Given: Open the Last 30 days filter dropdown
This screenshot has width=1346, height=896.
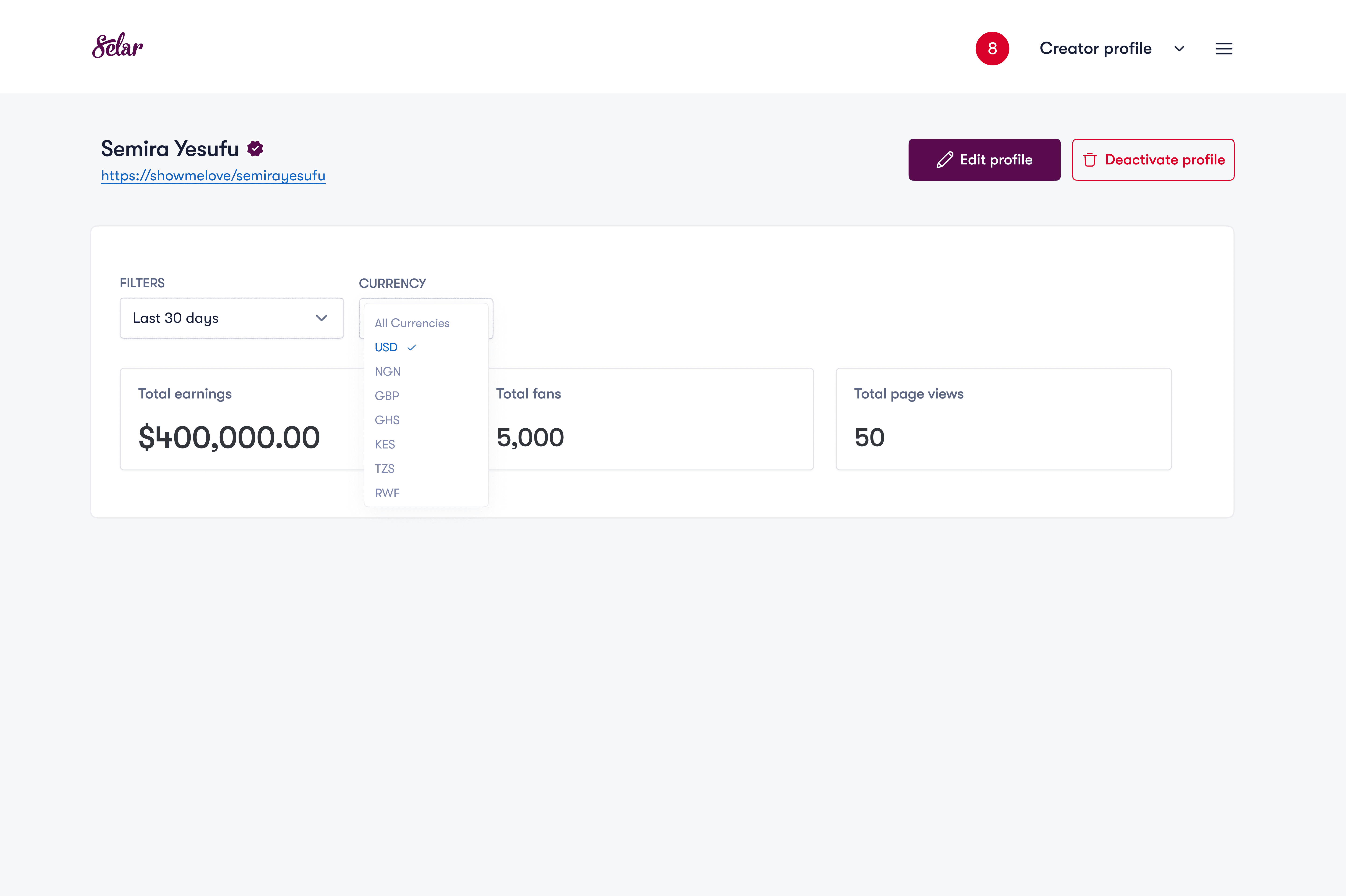Looking at the screenshot, I should [x=232, y=318].
